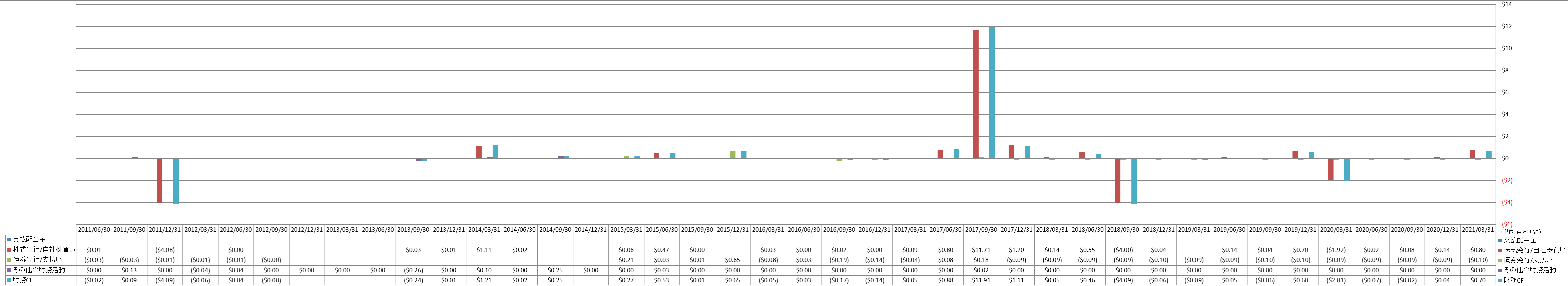Viewport: 1568px width, 286px height.
Task: Click the ($2.01) cell
Action: tap(1336, 281)
